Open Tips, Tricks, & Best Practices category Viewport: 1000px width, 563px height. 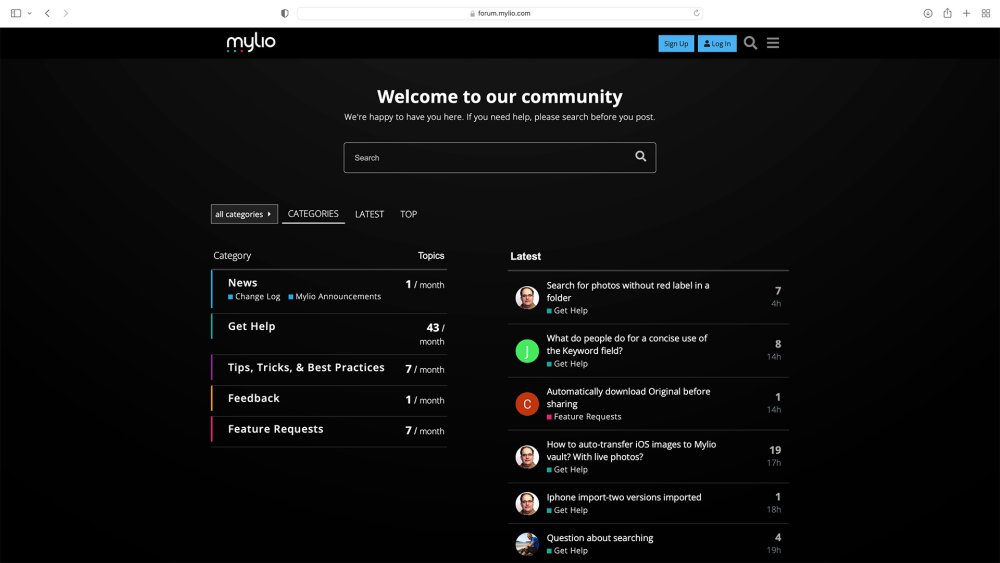pyautogui.click(x=306, y=367)
